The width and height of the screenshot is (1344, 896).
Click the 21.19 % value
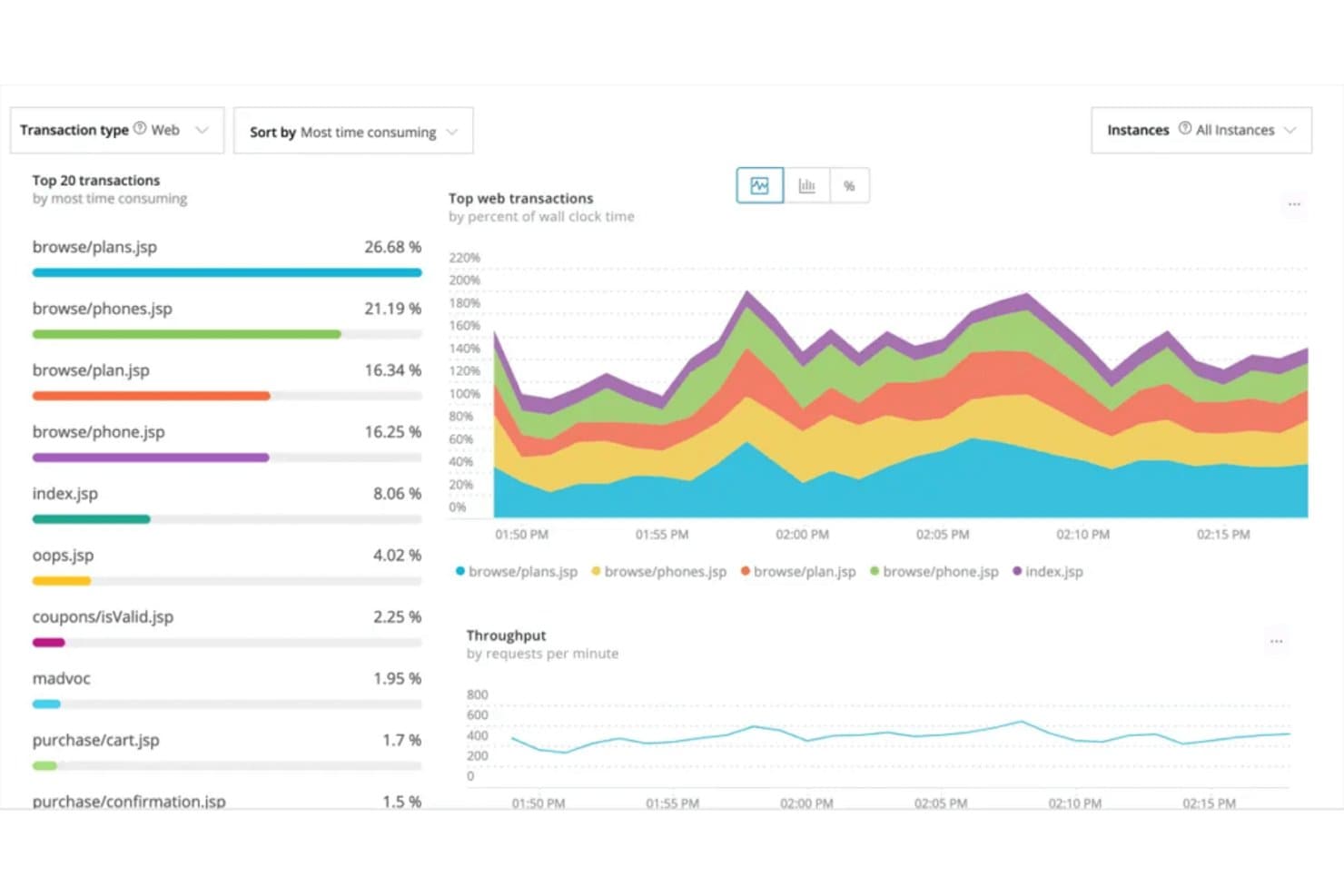pos(392,309)
